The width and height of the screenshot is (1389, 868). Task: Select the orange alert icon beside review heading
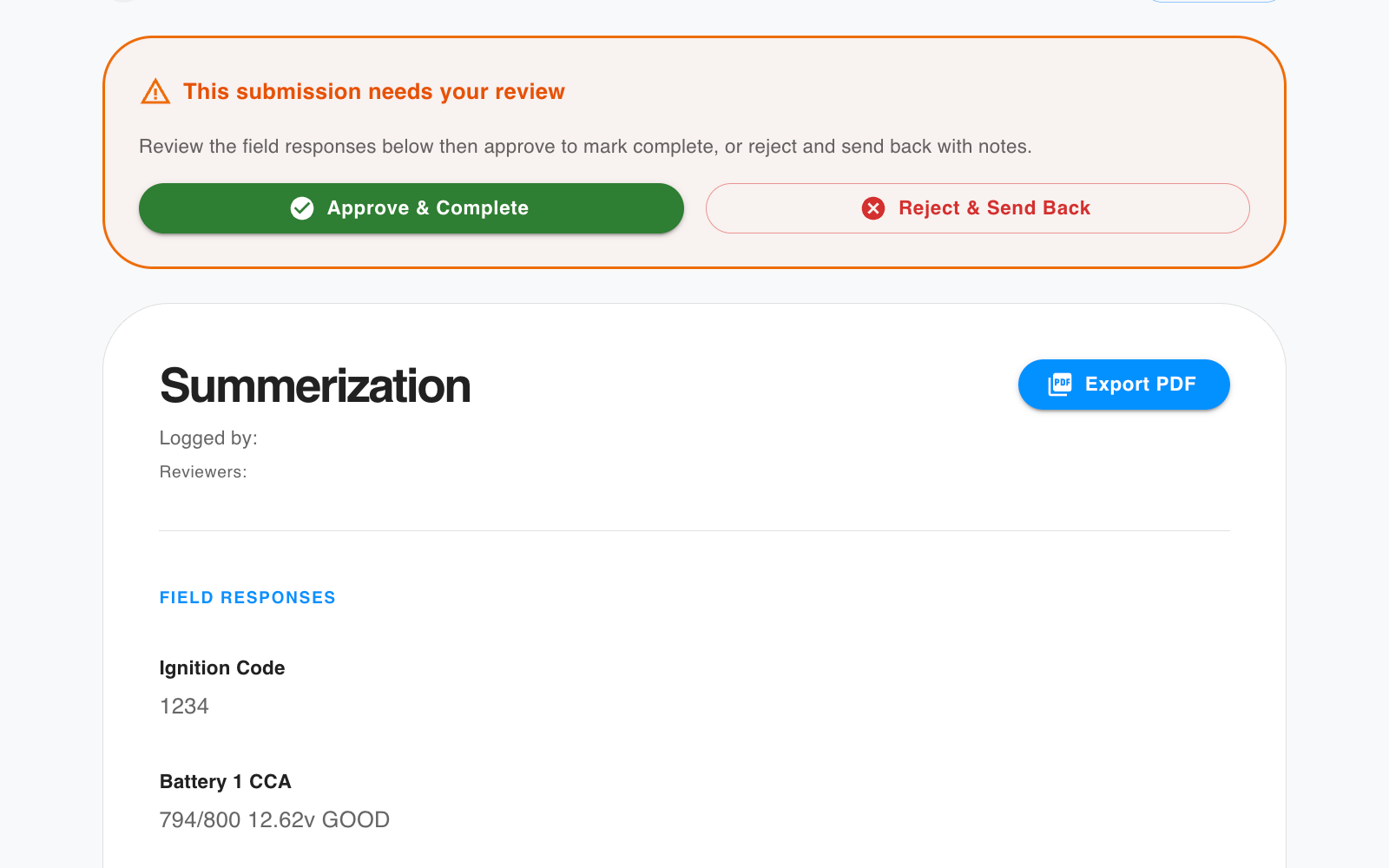pos(154,91)
